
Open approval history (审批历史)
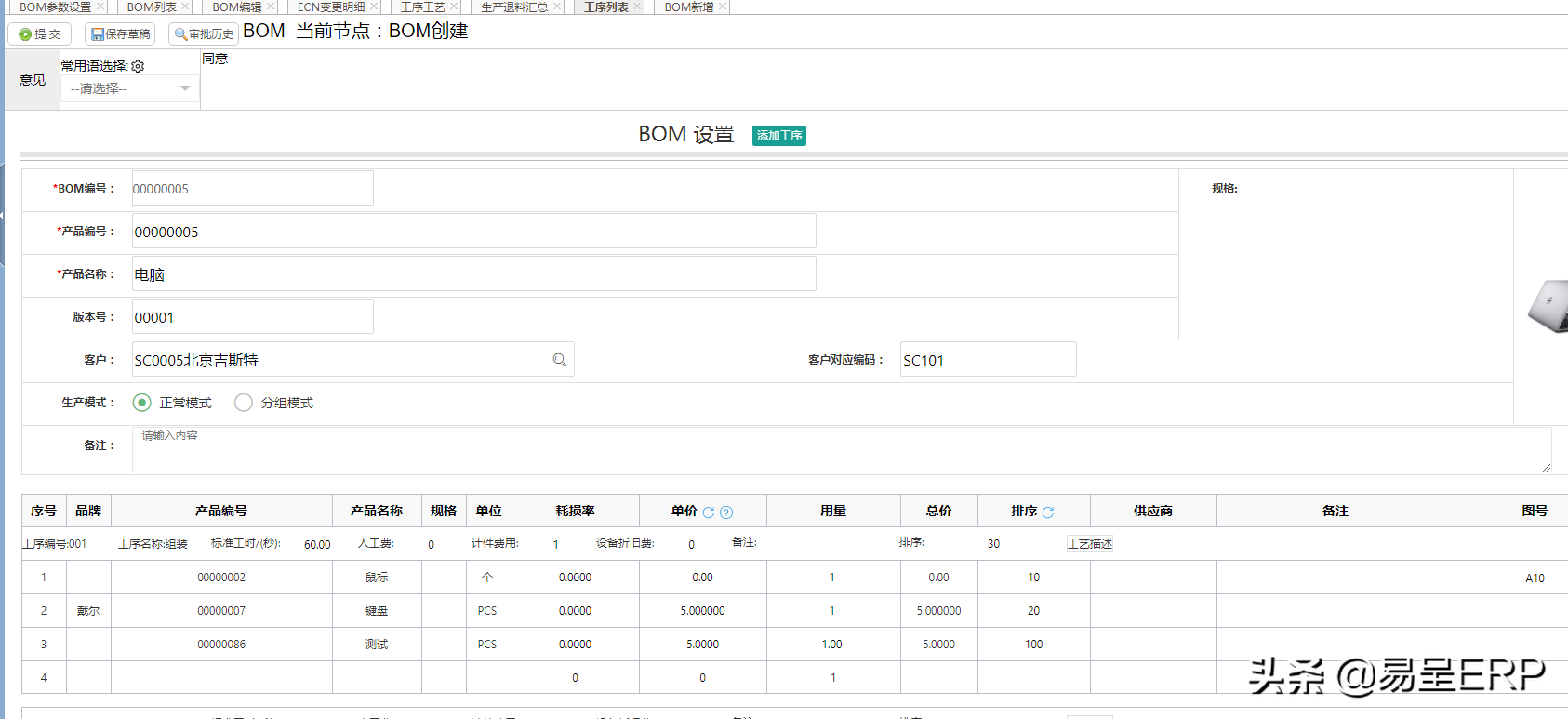point(203,34)
